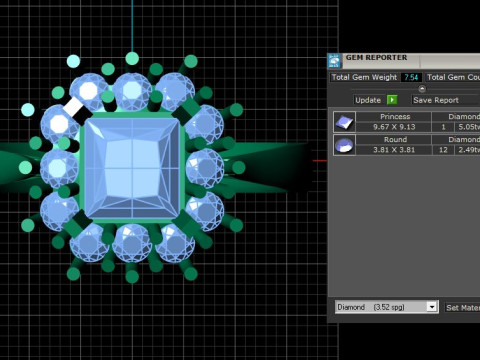480x360 pixels.
Task: Select the Round gem thumbnail
Action: (x=344, y=145)
